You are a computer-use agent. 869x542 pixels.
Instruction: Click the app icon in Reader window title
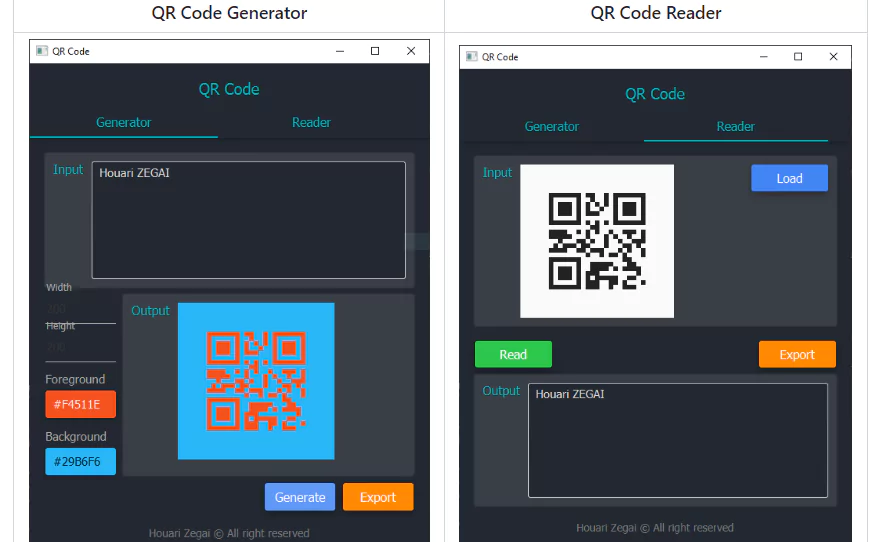coord(472,57)
